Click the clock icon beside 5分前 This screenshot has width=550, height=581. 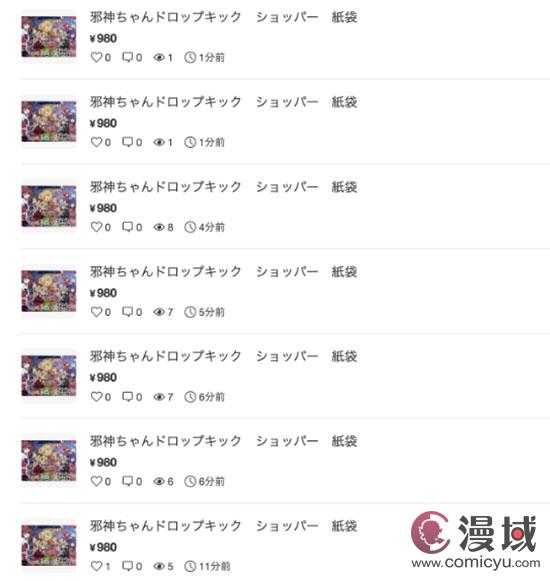[190, 312]
